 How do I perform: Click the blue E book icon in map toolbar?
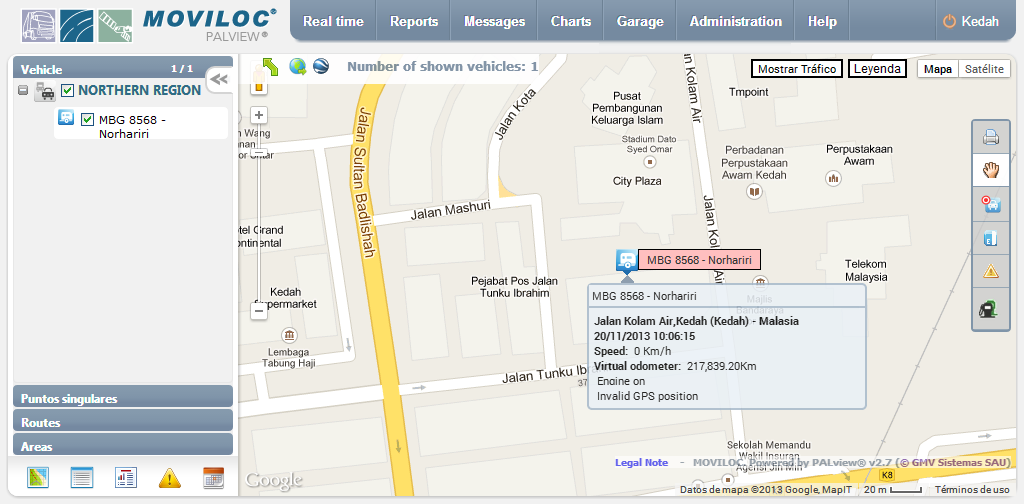(x=991, y=238)
